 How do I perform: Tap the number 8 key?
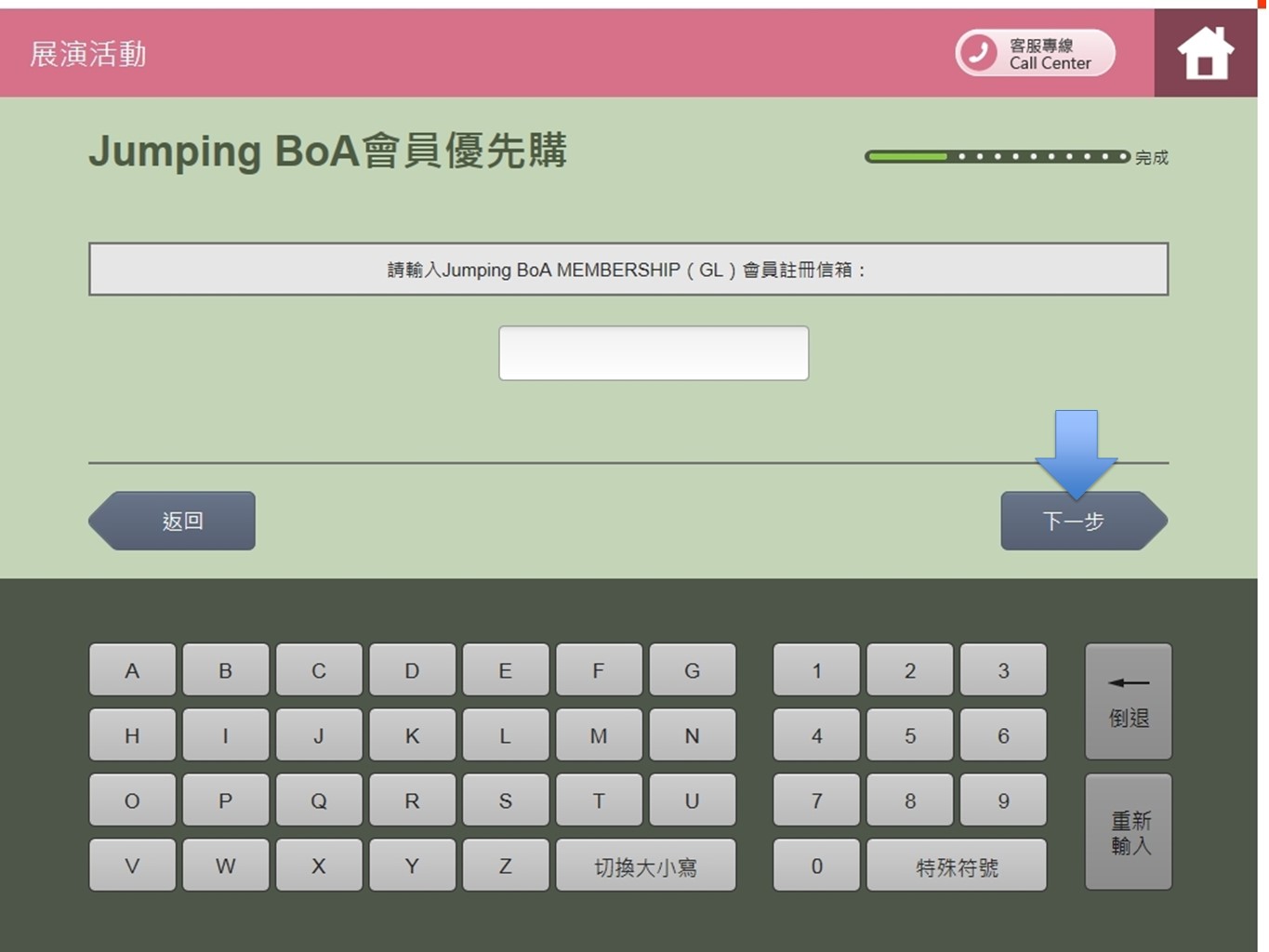coord(910,800)
